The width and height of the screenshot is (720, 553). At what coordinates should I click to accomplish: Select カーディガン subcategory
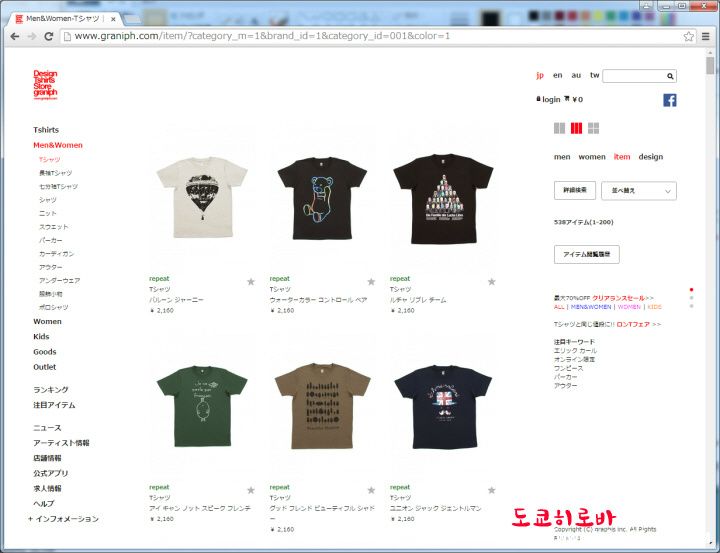click(56, 254)
